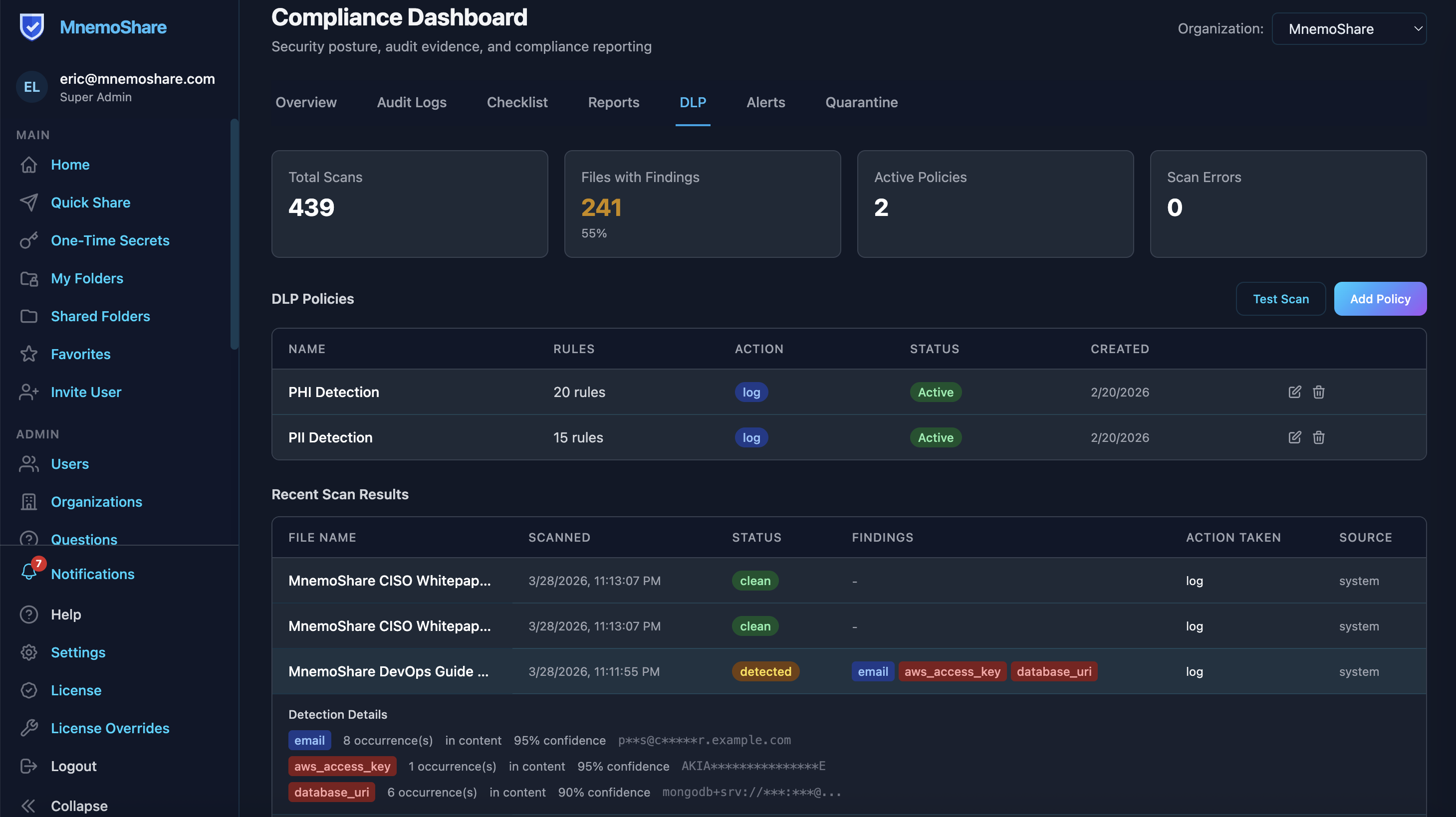Viewport: 1456px width, 817px height.
Task: Delete the PHI Detection policy
Action: pos(1318,392)
